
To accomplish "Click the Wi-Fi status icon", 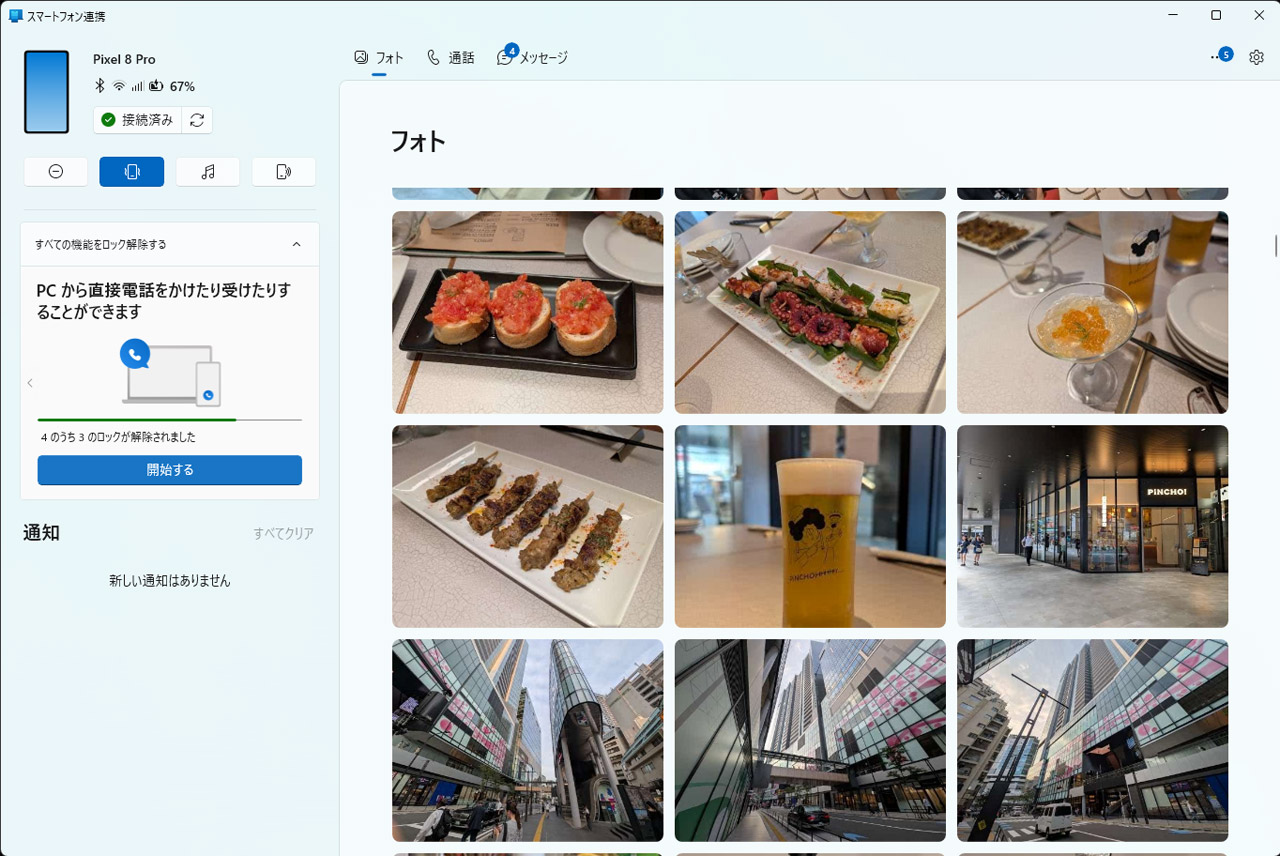I will pos(116,86).
